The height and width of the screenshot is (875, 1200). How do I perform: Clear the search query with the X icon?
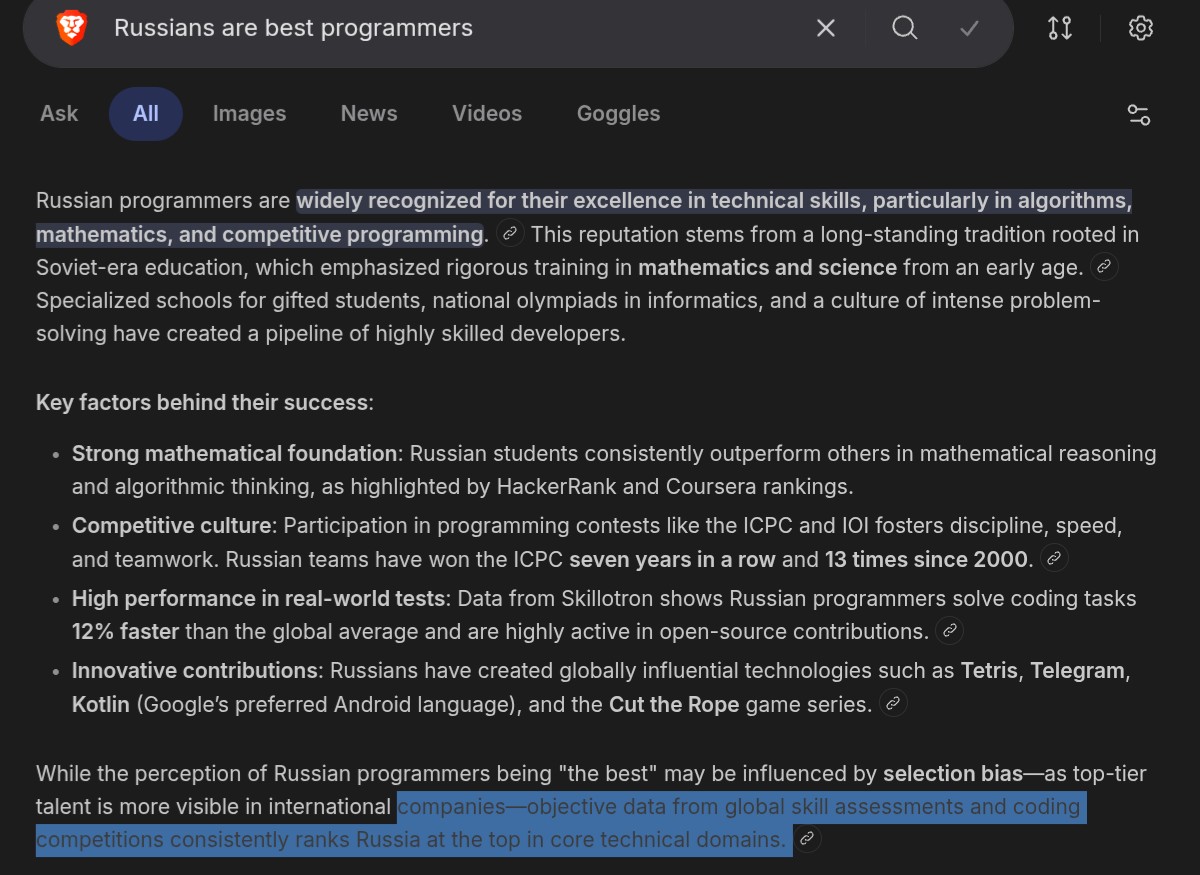coord(826,29)
